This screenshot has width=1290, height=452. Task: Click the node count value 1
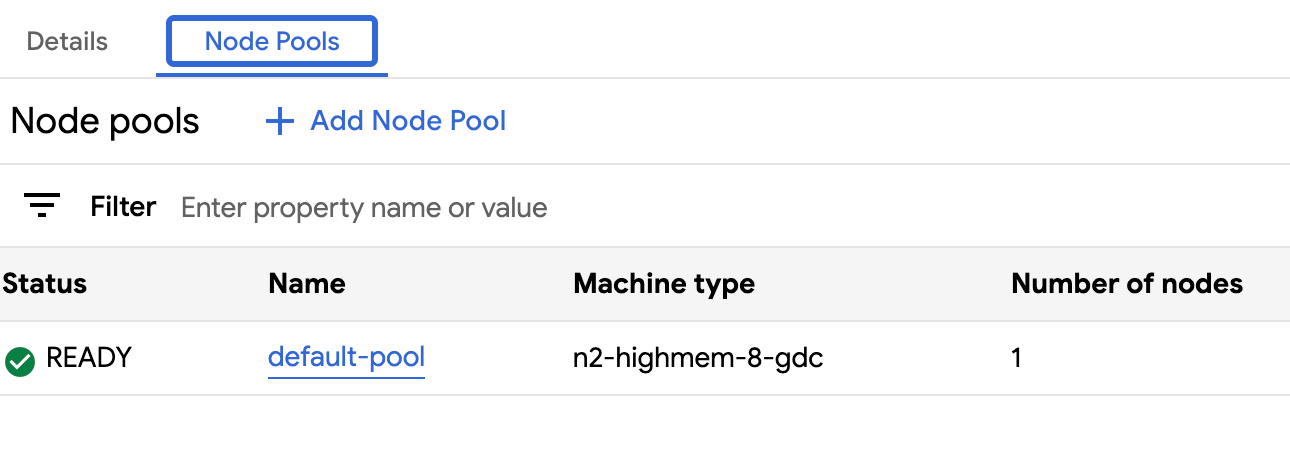click(1017, 358)
